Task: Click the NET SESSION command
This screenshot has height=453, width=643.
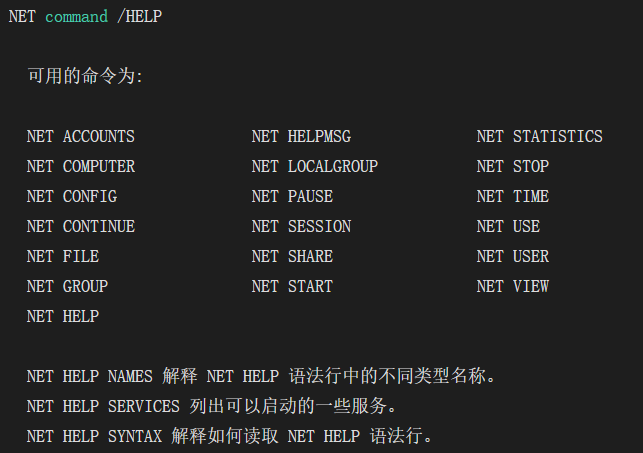Action: pyautogui.click(x=301, y=226)
